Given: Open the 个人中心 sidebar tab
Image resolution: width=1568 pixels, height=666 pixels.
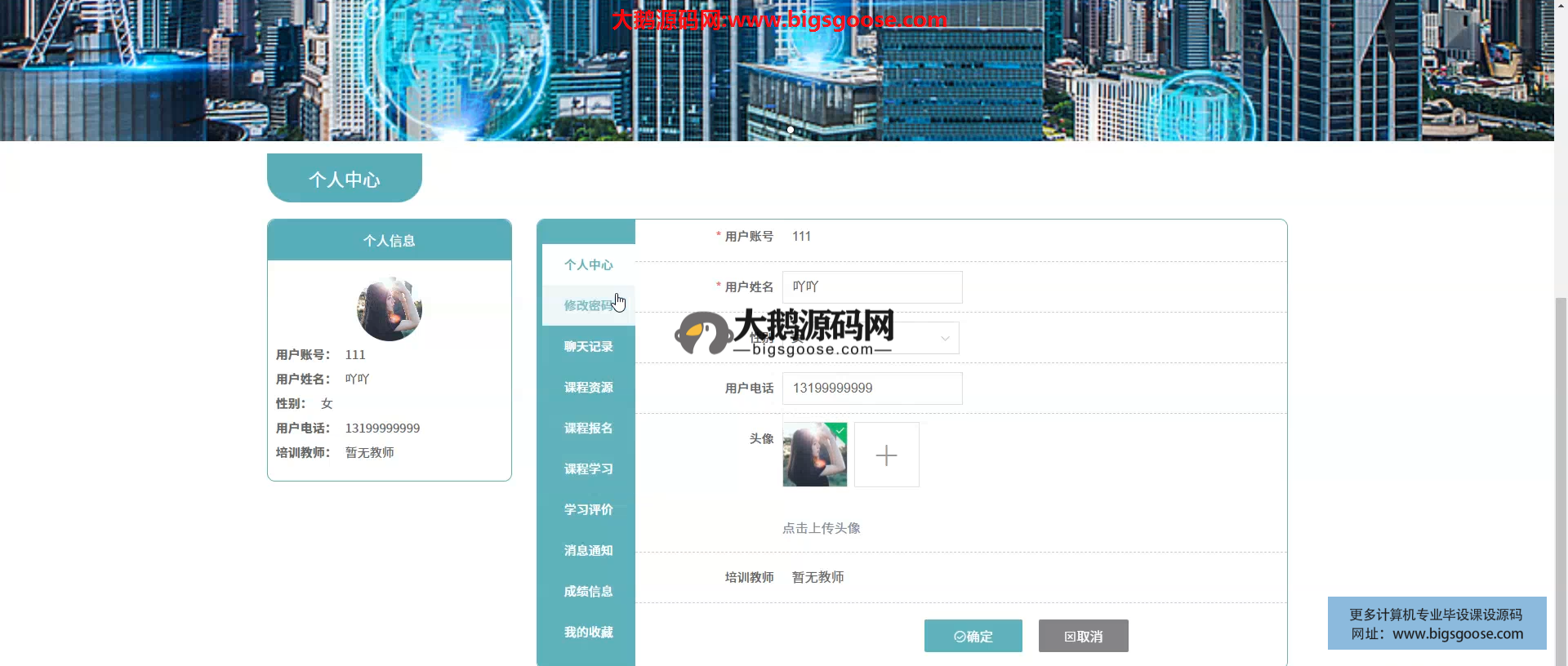Looking at the screenshot, I should coord(588,265).
